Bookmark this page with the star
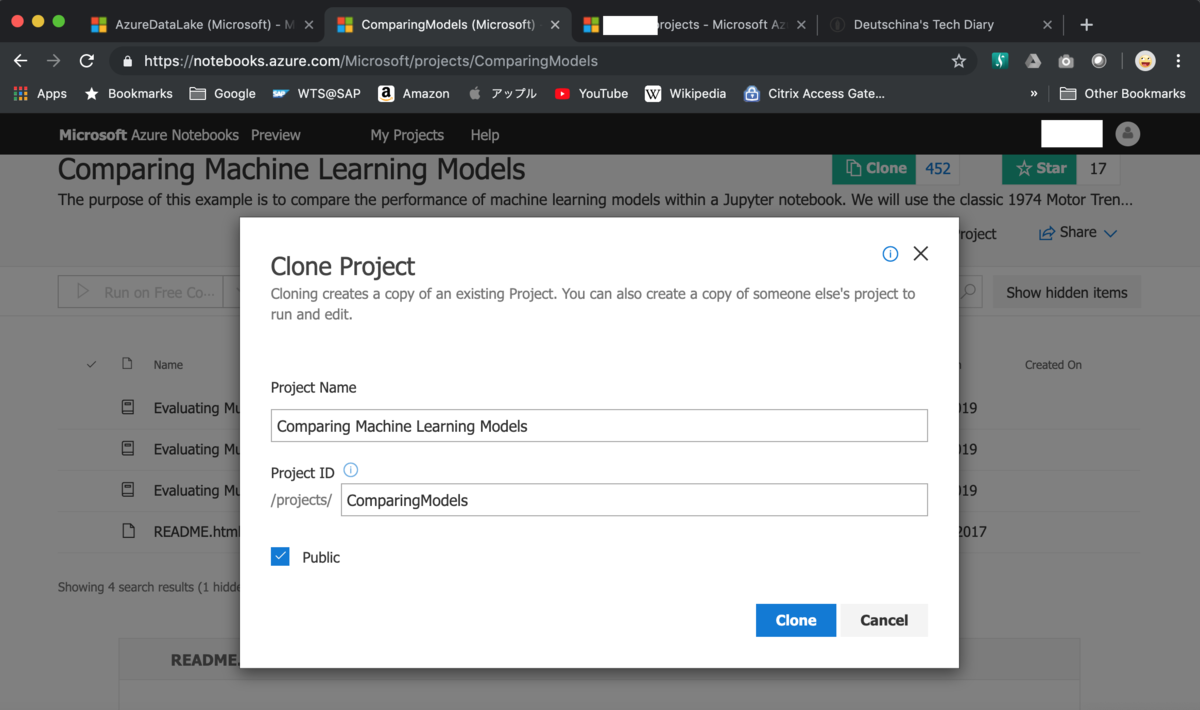This screenshot has height=710, width=1200. tap(959, 61)
